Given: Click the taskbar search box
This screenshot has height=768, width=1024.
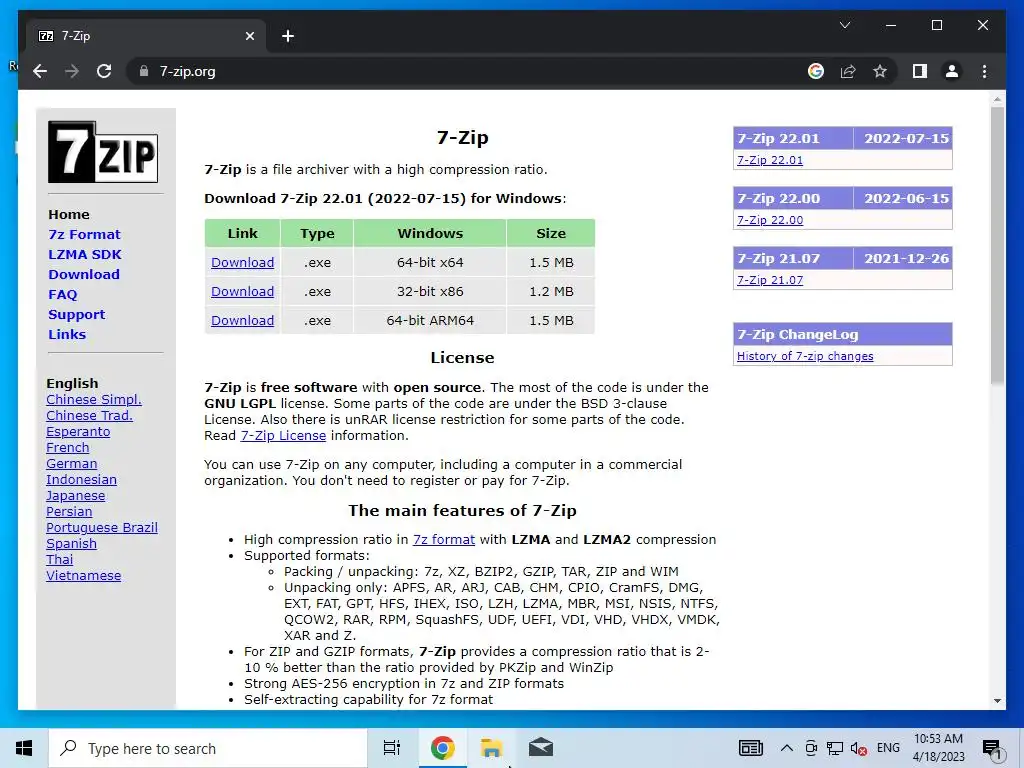Looking at the screenshot, I should pyautogui.click(x=208, y=748).
